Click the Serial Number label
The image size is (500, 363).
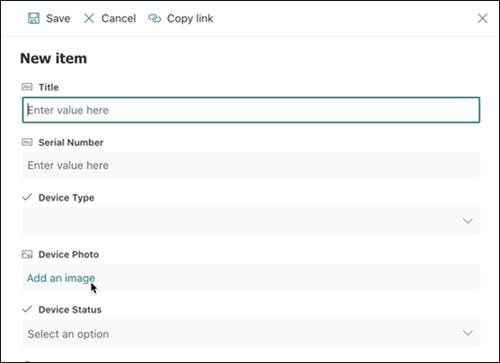[71, 143]
